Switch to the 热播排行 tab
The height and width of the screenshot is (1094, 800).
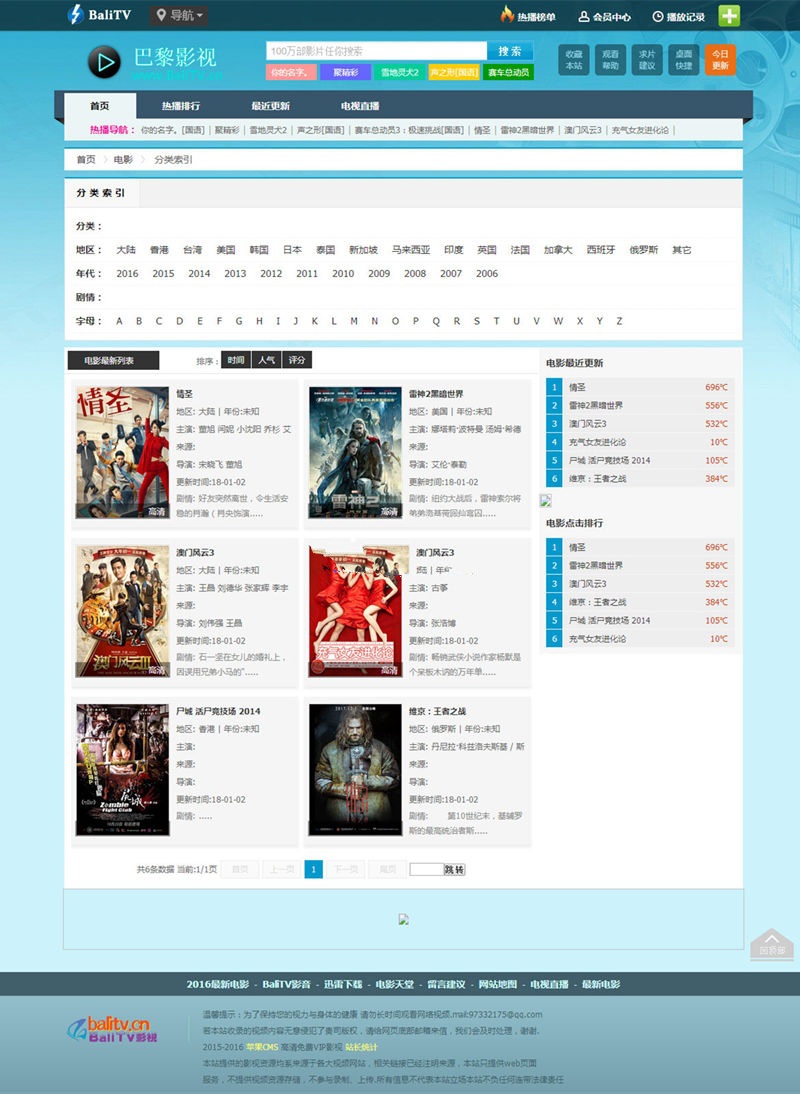(x=180, y=106)
